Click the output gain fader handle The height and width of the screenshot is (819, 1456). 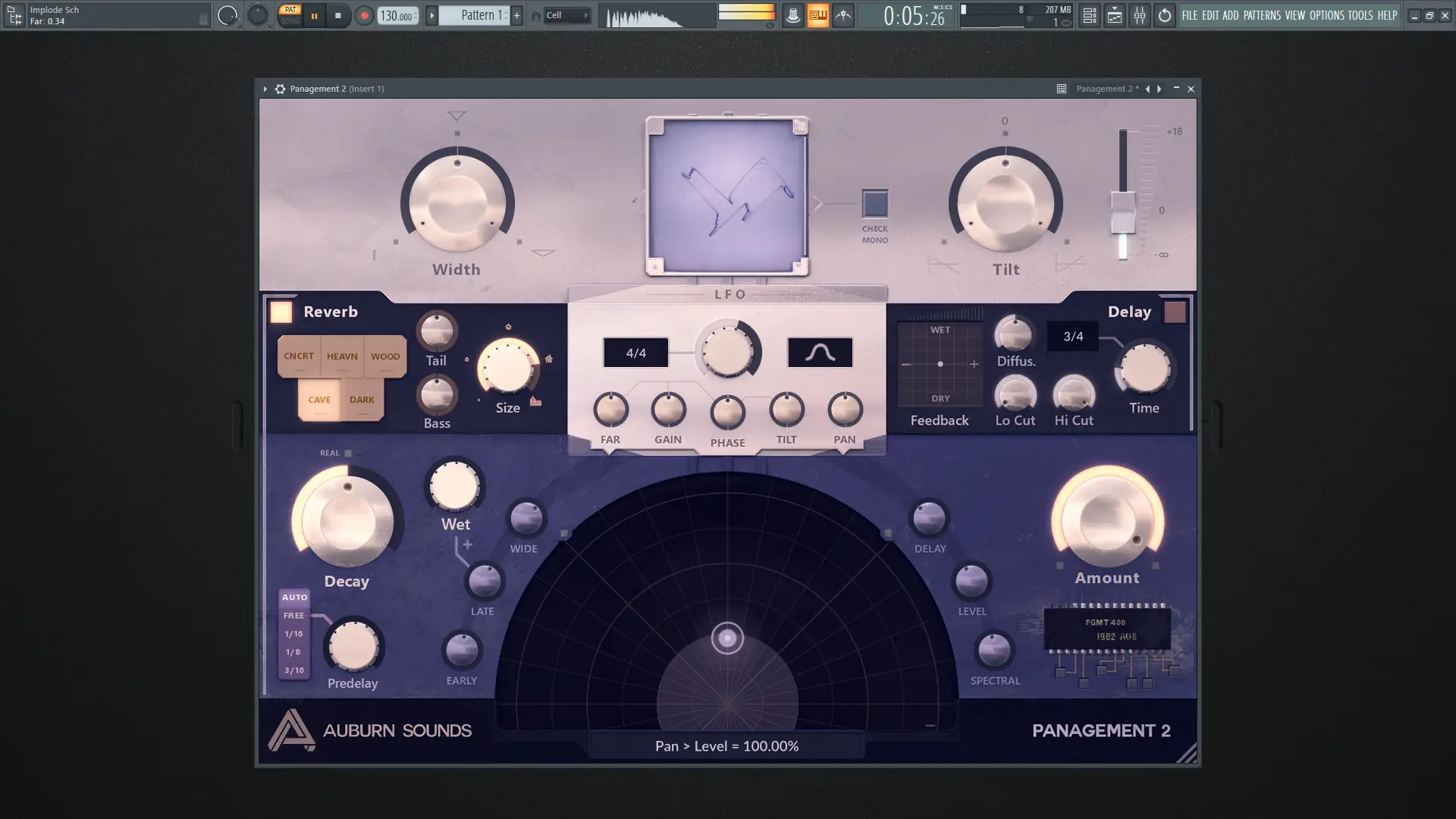click(1123, 213)
